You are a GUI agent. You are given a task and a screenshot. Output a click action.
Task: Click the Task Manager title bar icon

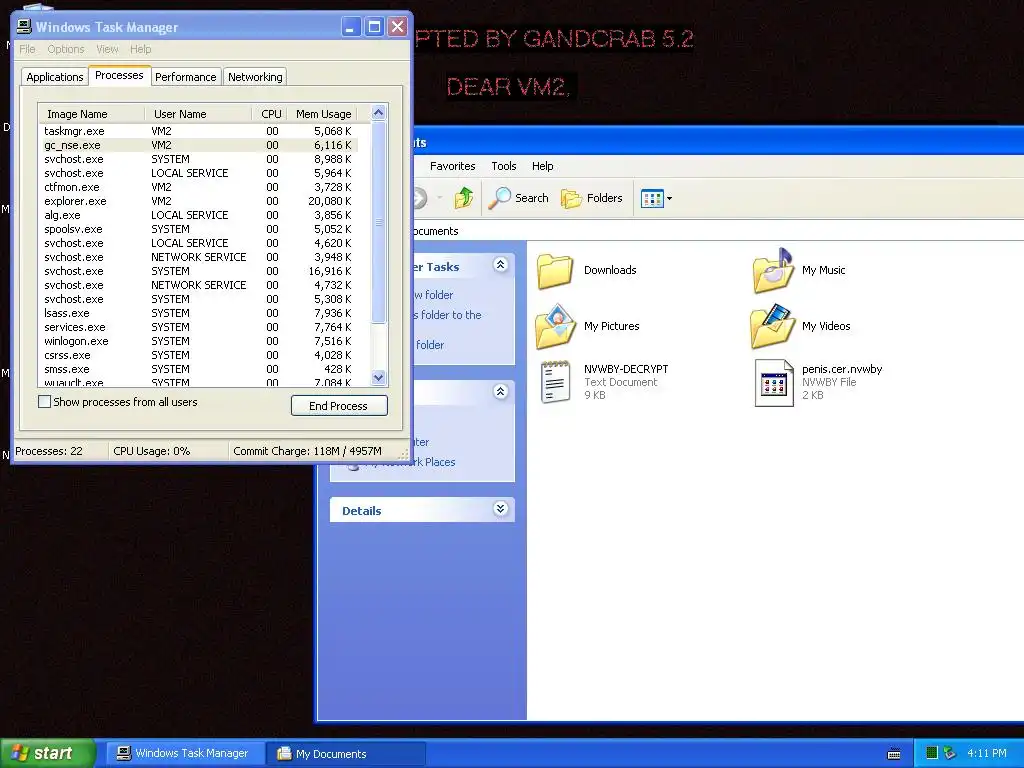tap(24, 27)
